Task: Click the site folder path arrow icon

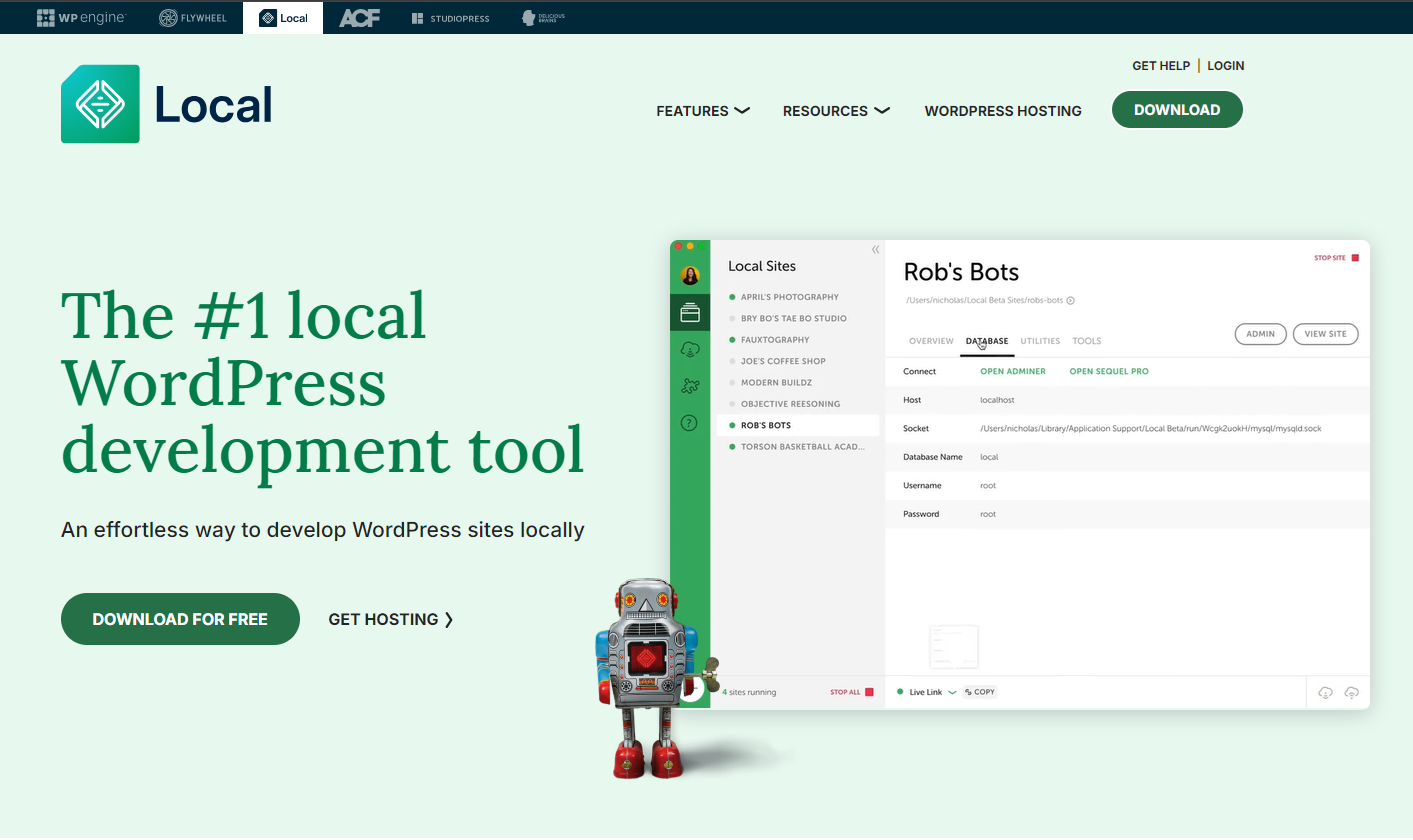Action: click(x=1070, y=300)
